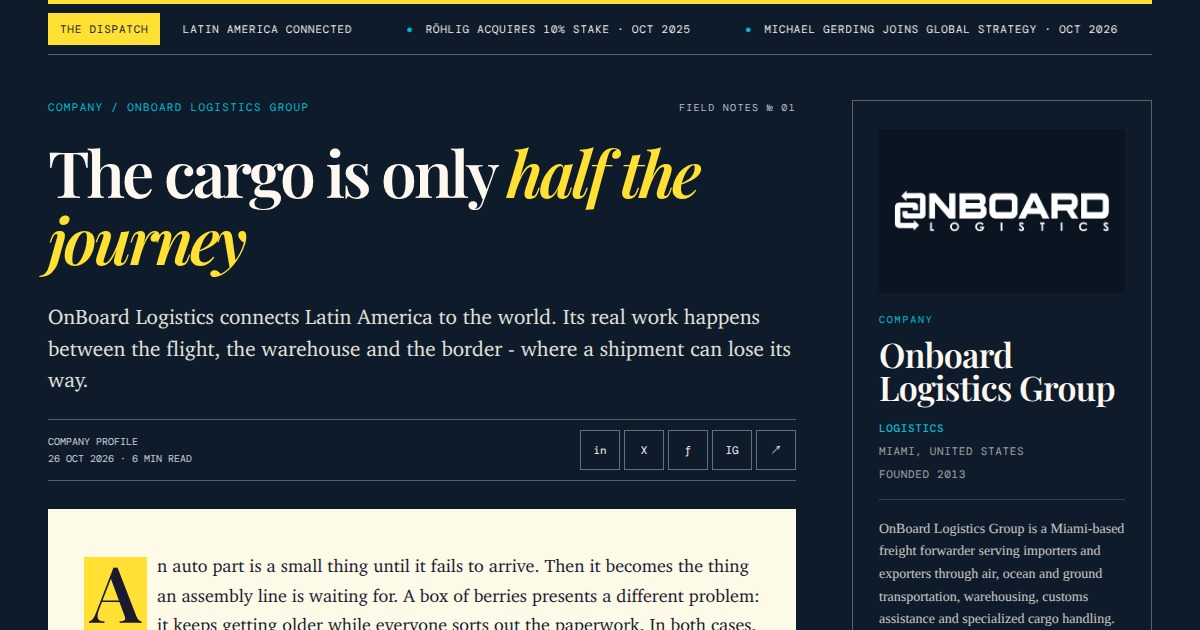
Task: Open The Dispatch badge
Action: pyautogui.click(x=104, y=29)
